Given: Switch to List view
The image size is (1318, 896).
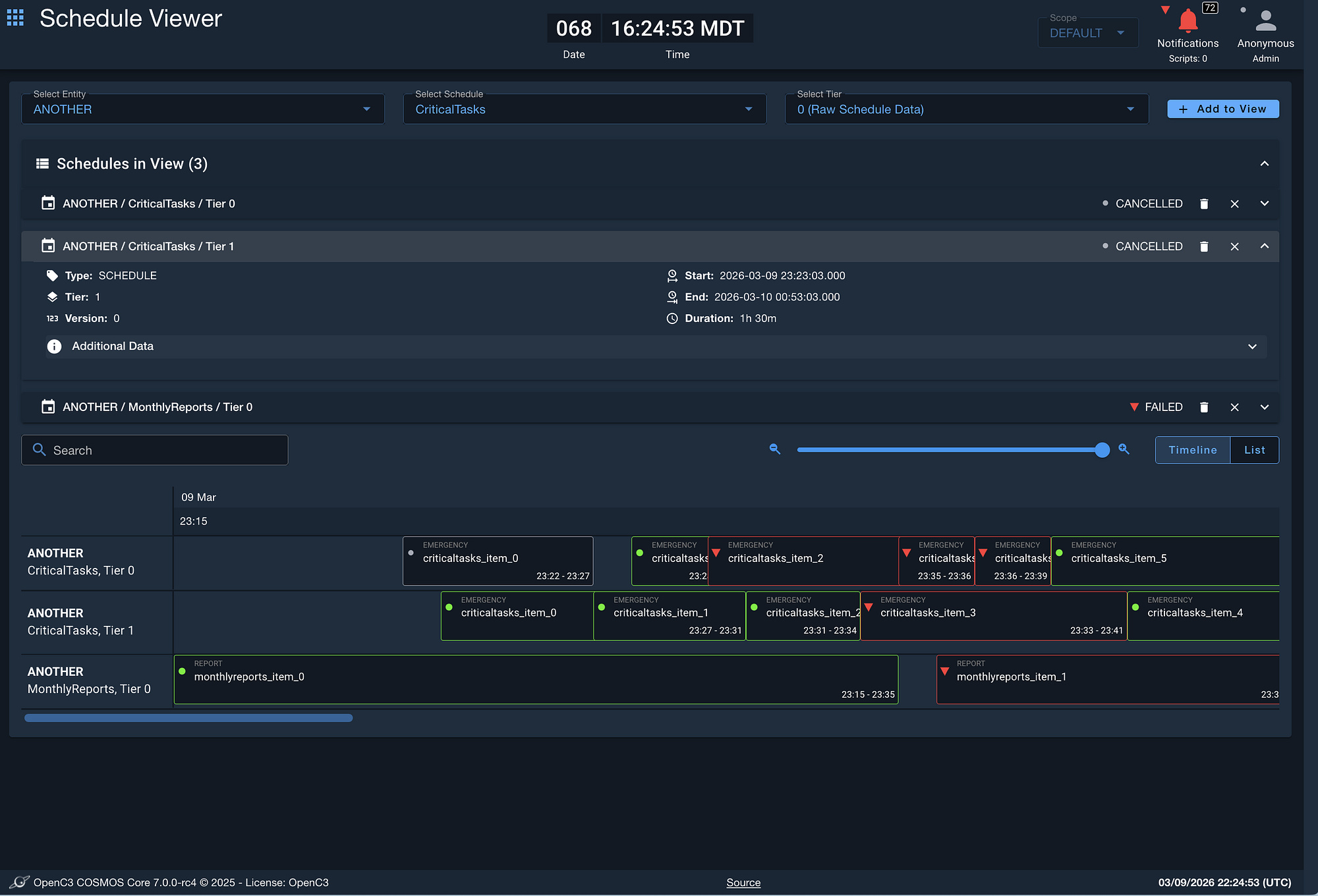Looking at the screenshot, I should 1254,450.
